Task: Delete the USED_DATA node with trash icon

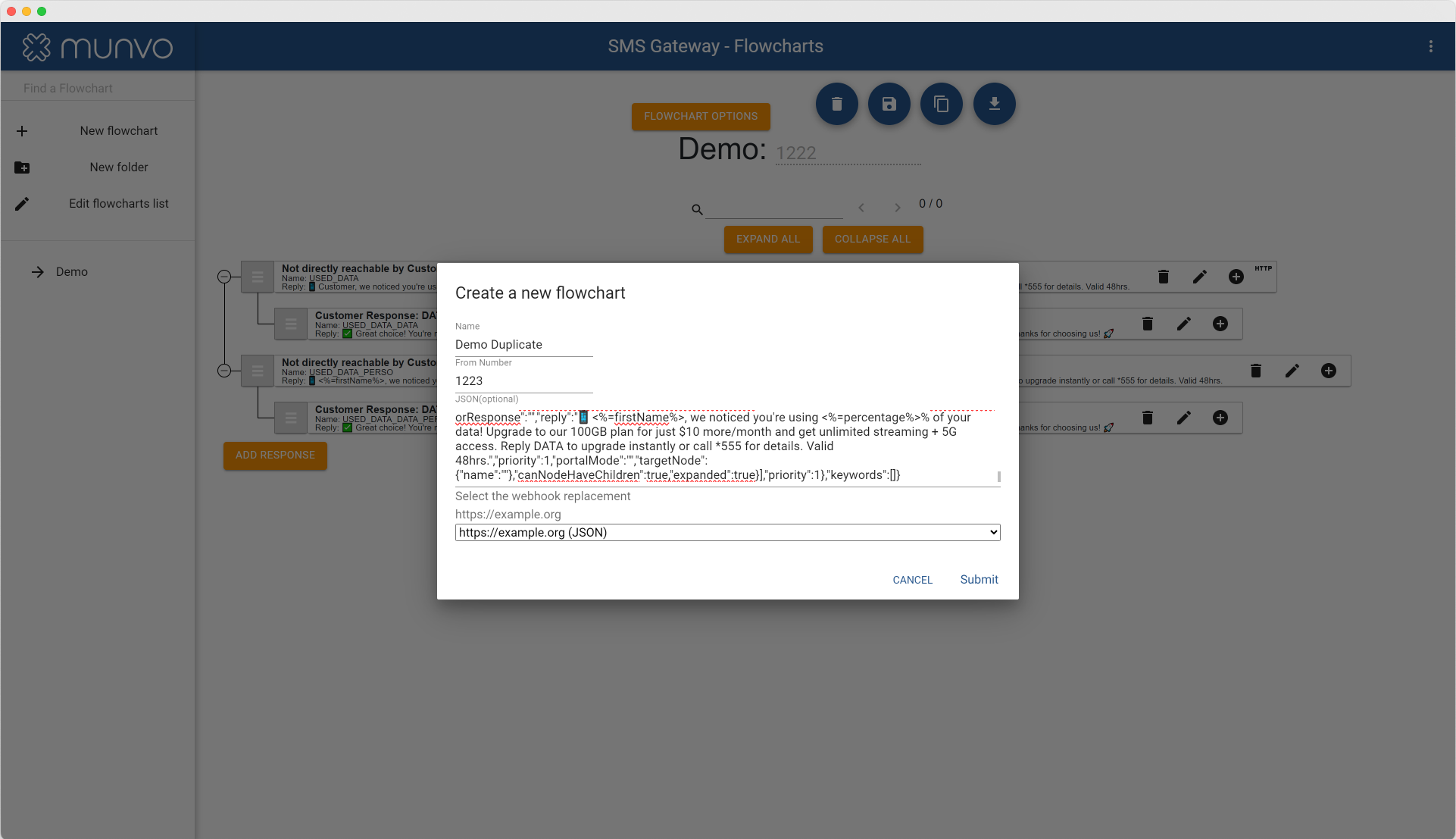Action: [x=1164, y=277]
